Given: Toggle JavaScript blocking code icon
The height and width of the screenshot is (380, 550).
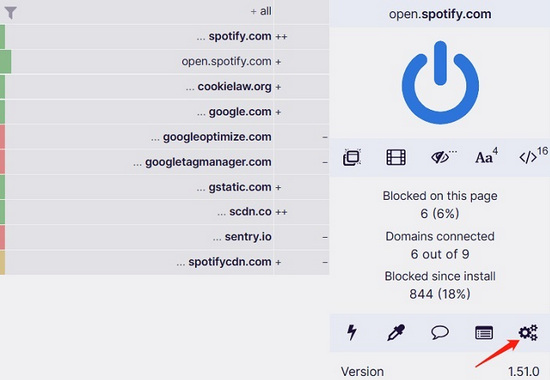Looking at the screenshot, I should click(x=533, y=156).
